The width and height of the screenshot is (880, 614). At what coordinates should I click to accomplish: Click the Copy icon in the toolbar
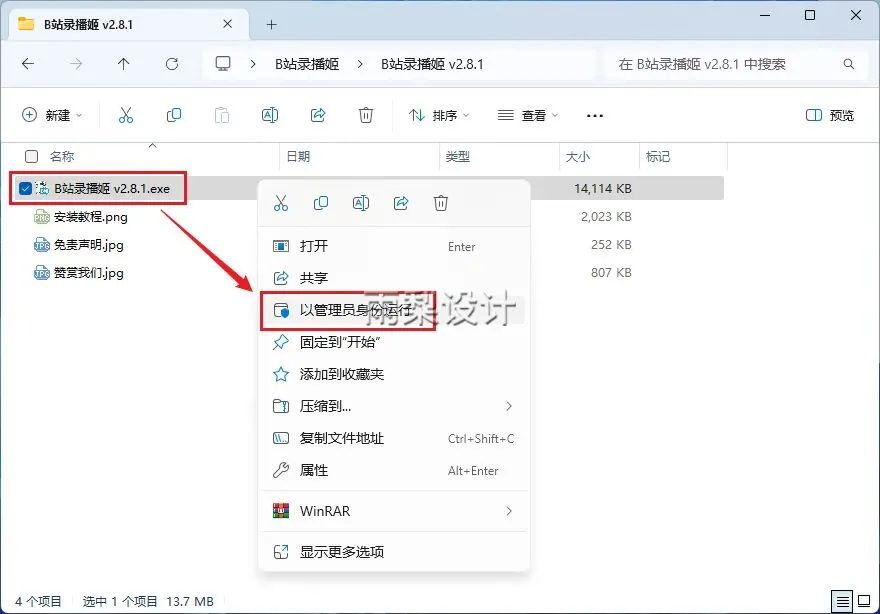click(174, 115)
